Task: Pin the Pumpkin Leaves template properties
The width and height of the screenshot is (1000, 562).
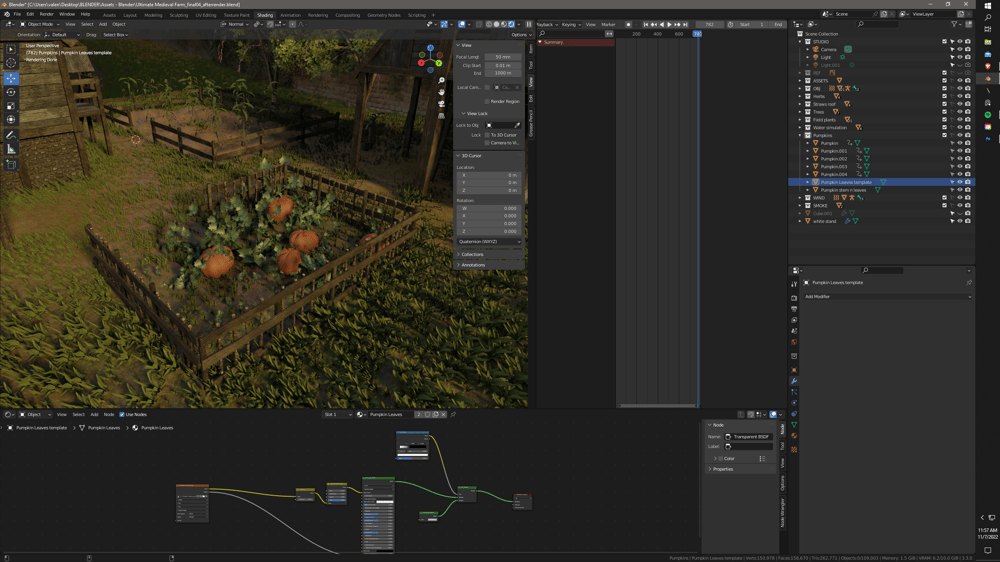Action: (969, 283)
